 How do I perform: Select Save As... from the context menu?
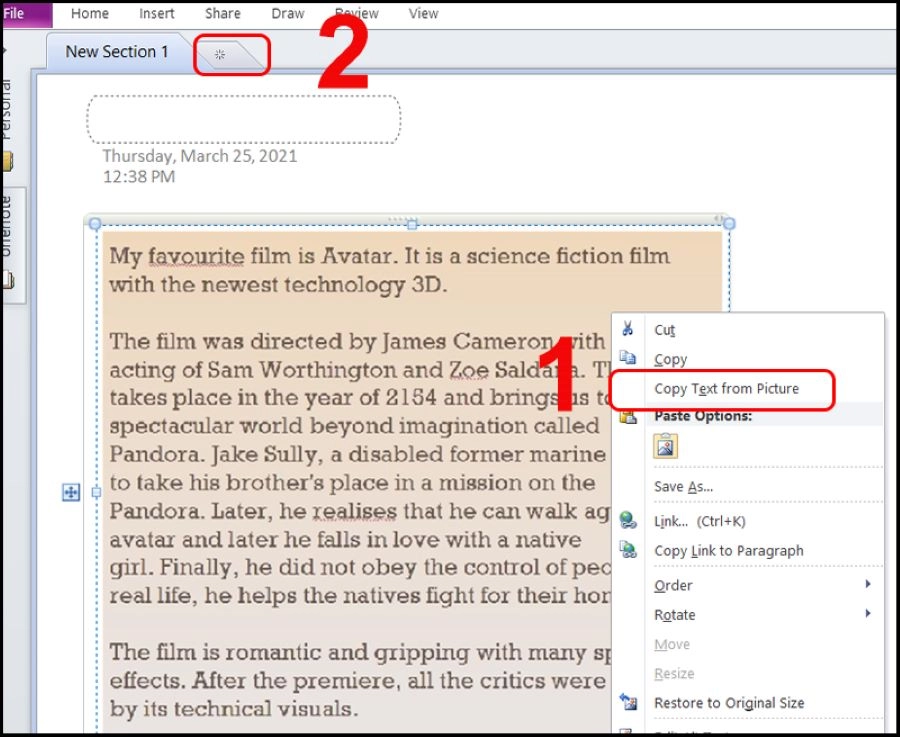(683, 486)
